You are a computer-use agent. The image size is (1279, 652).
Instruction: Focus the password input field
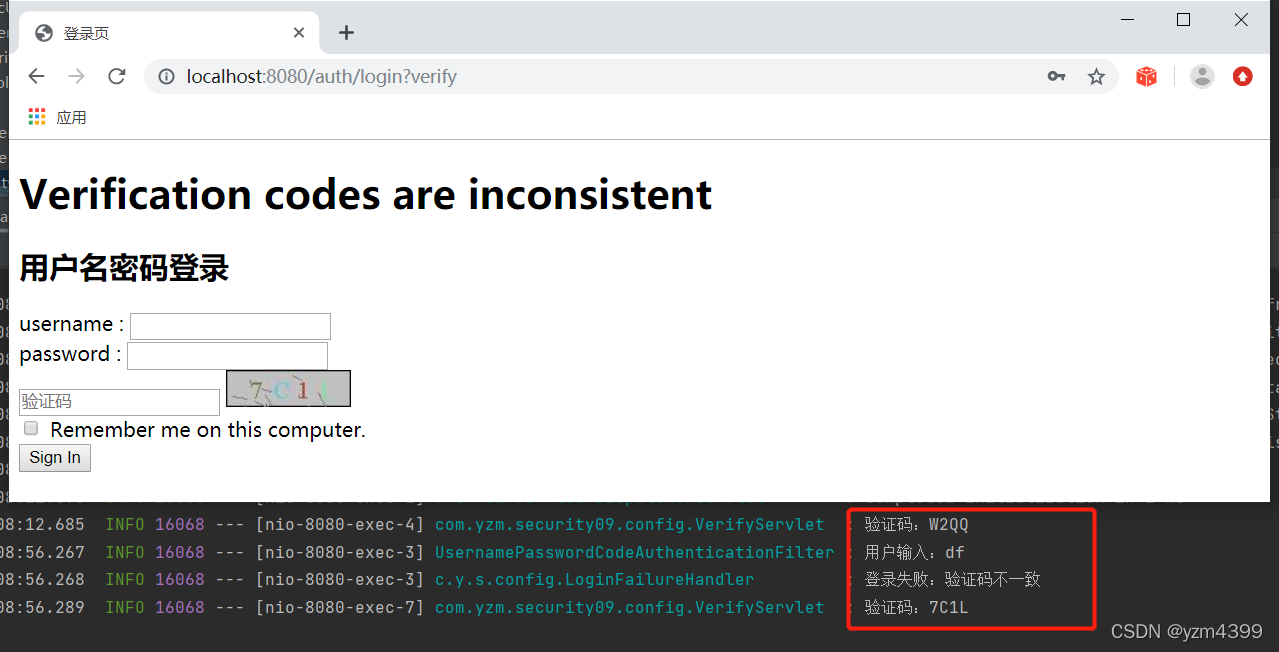coord(227,356)
